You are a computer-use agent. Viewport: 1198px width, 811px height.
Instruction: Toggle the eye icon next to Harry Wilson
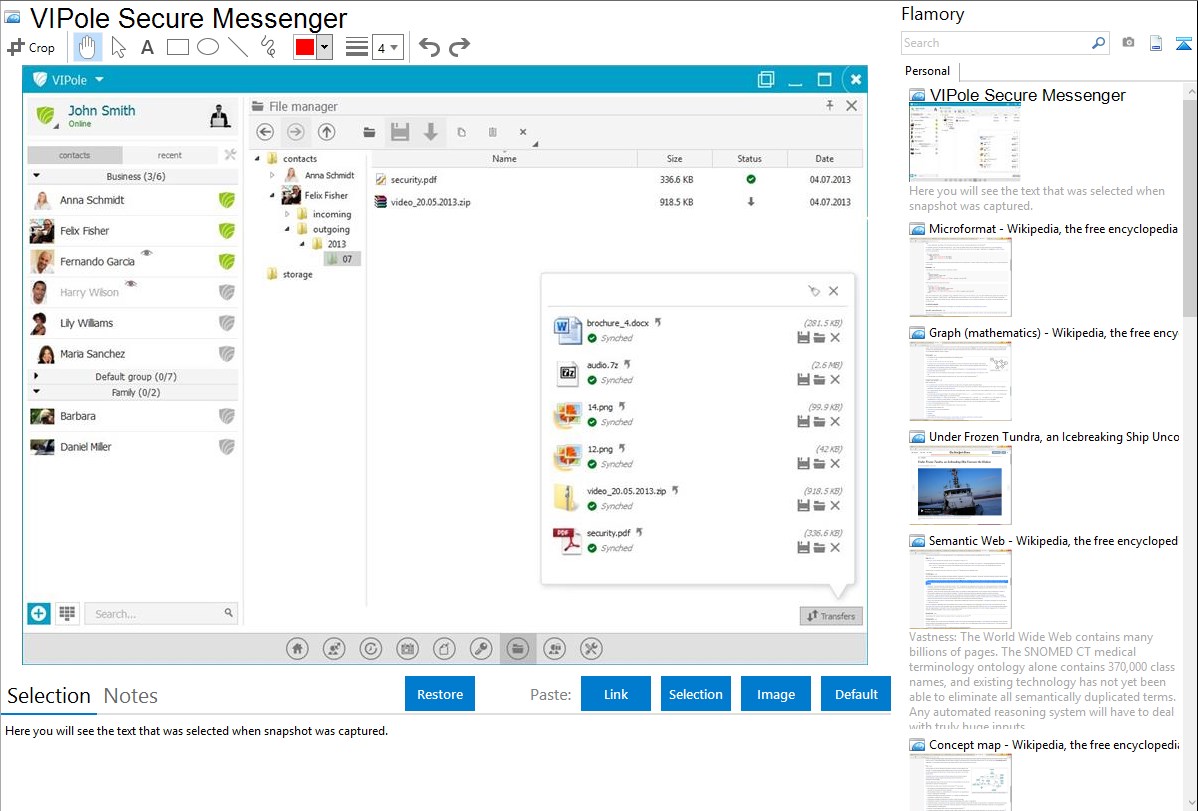[x=131, y=284]
